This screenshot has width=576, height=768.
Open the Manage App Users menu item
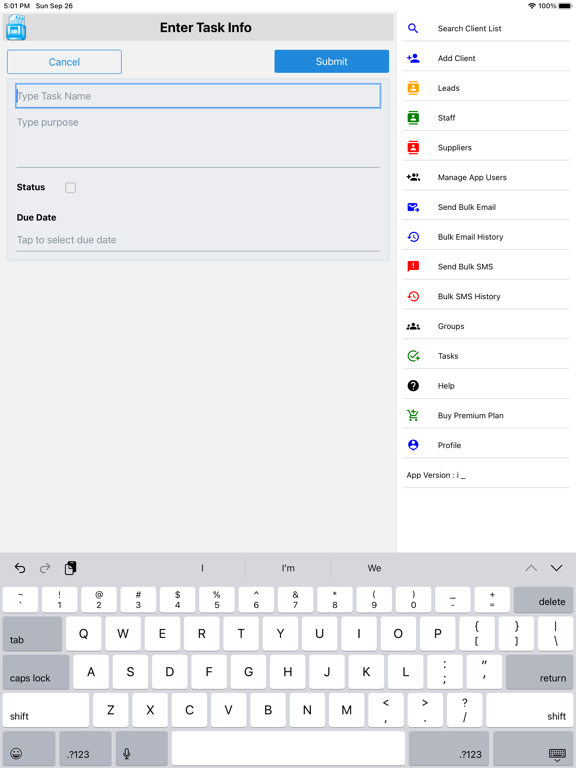(486, 177)
